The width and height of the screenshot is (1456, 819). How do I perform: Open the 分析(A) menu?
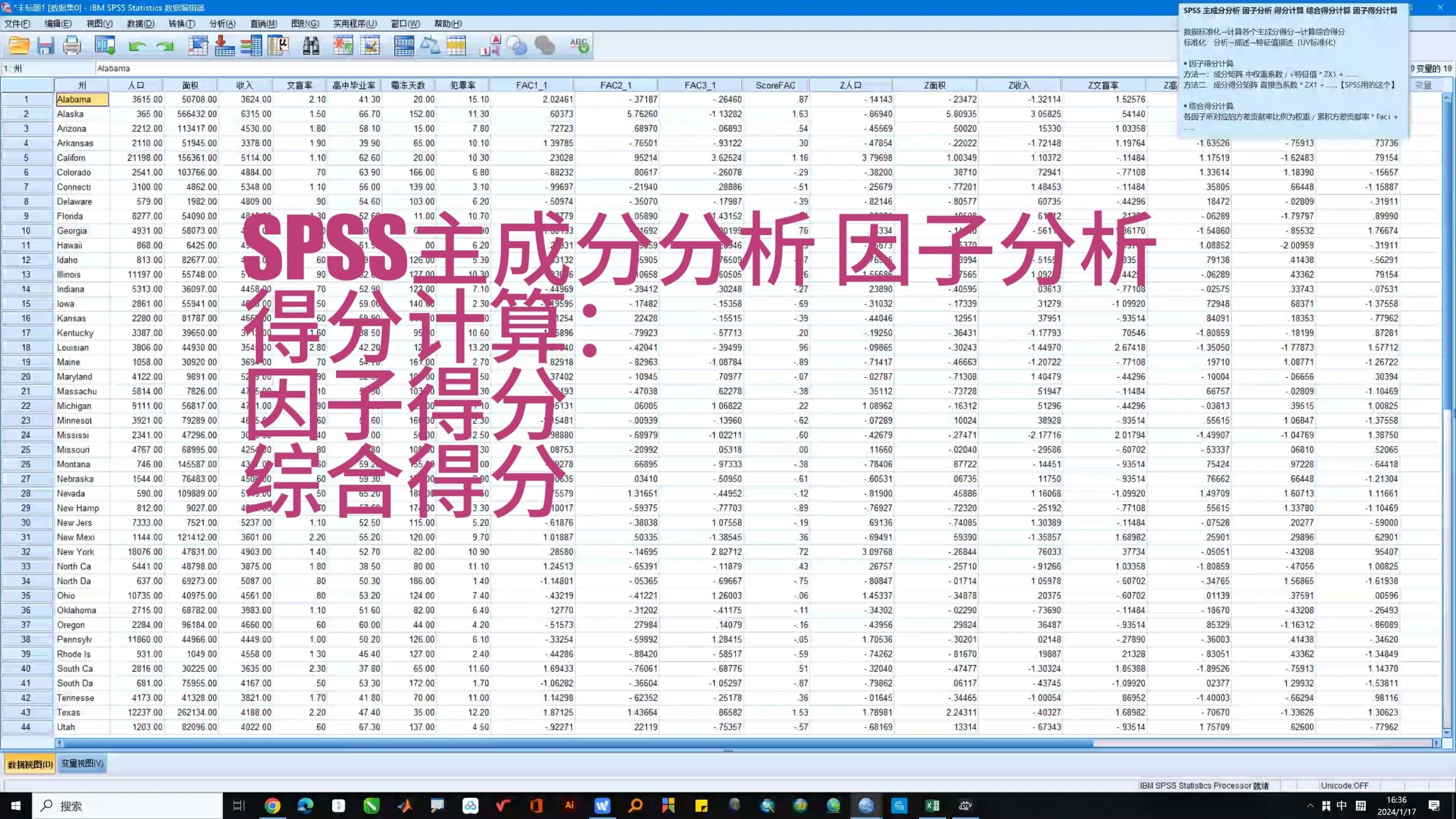(x=222, y=23)
